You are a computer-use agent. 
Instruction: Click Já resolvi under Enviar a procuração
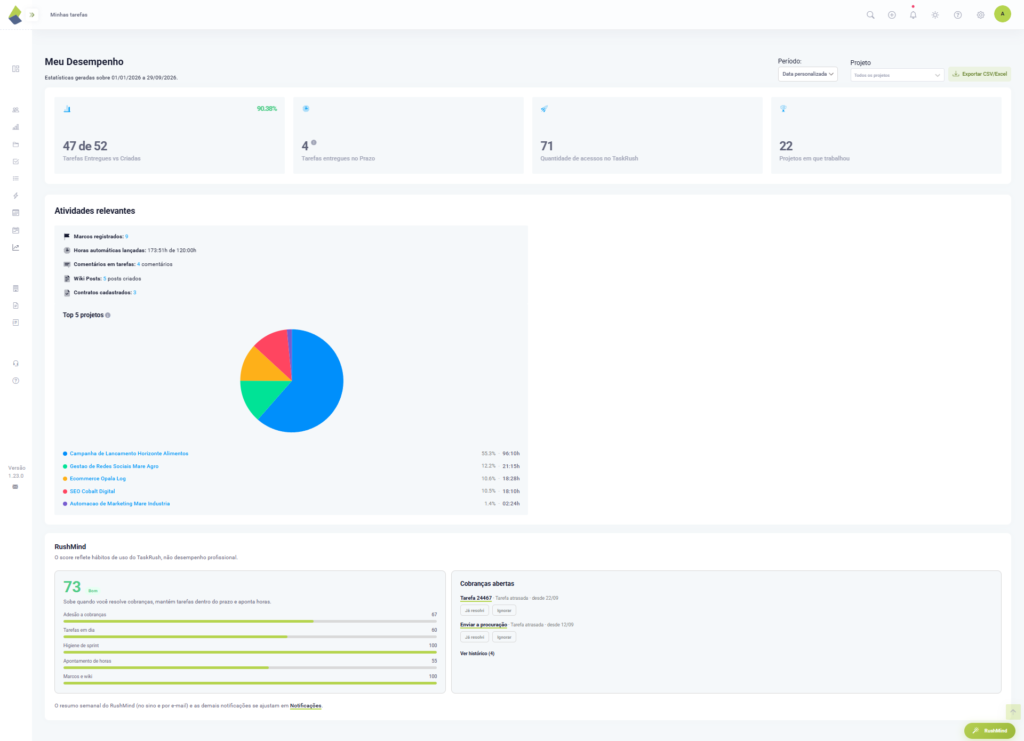[x=474, y=637]
